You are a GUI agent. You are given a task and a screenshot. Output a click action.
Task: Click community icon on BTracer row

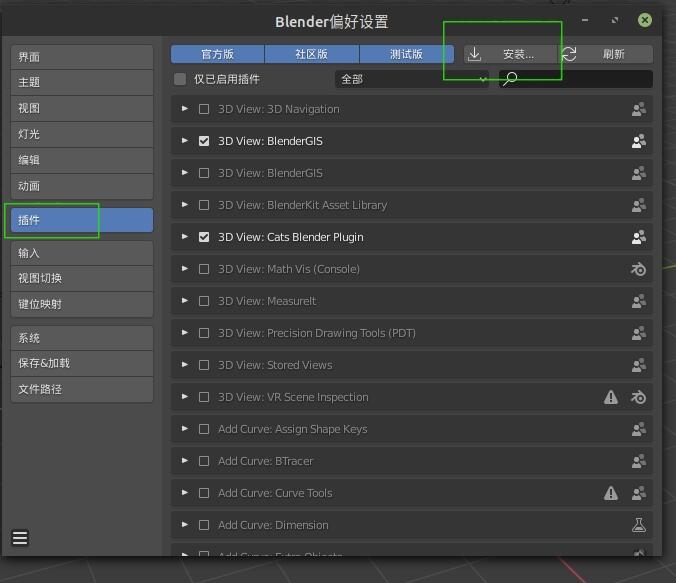638,461
